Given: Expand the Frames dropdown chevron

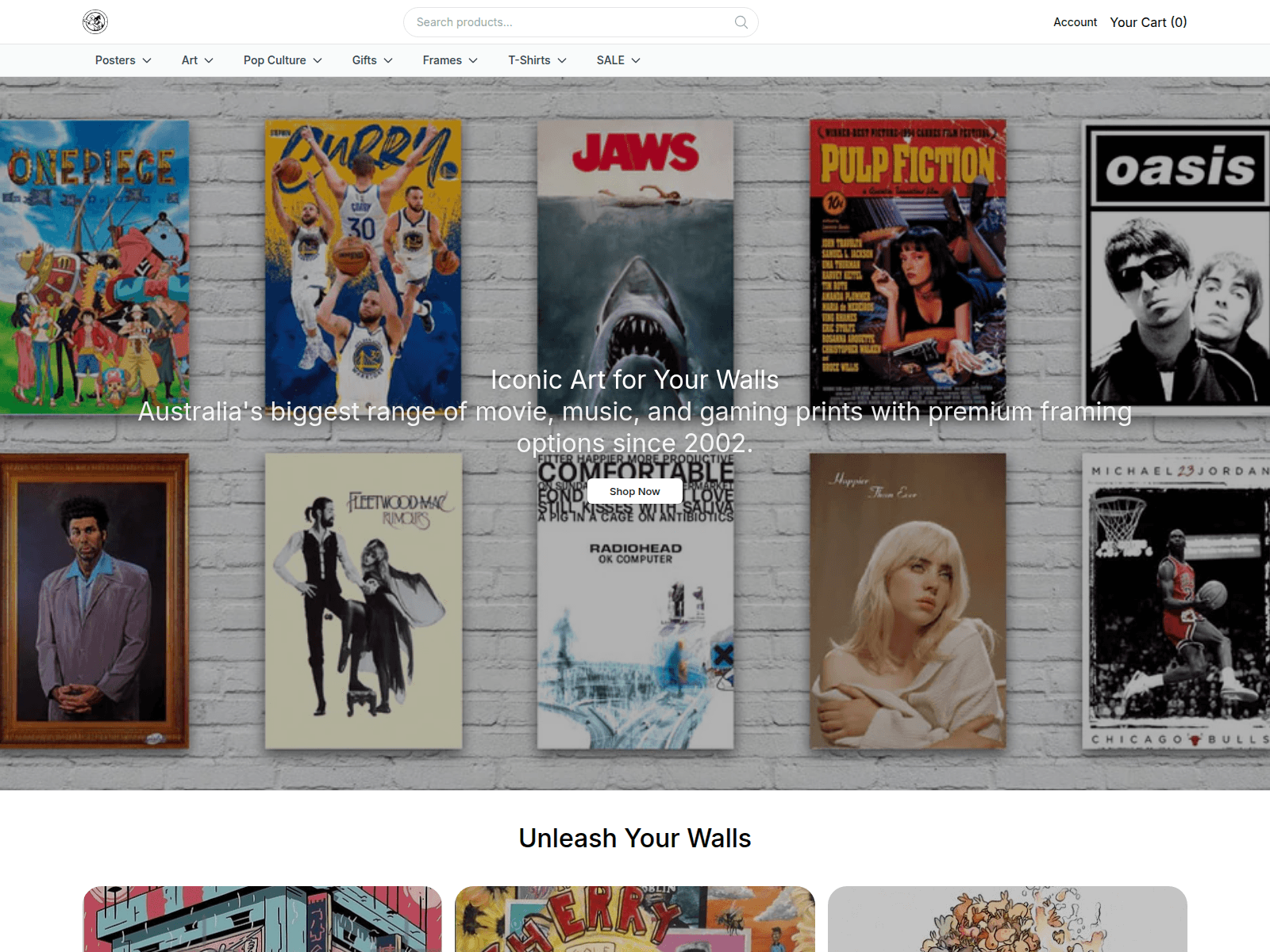Looking at the screenshot, I should [x=473, y=60].
